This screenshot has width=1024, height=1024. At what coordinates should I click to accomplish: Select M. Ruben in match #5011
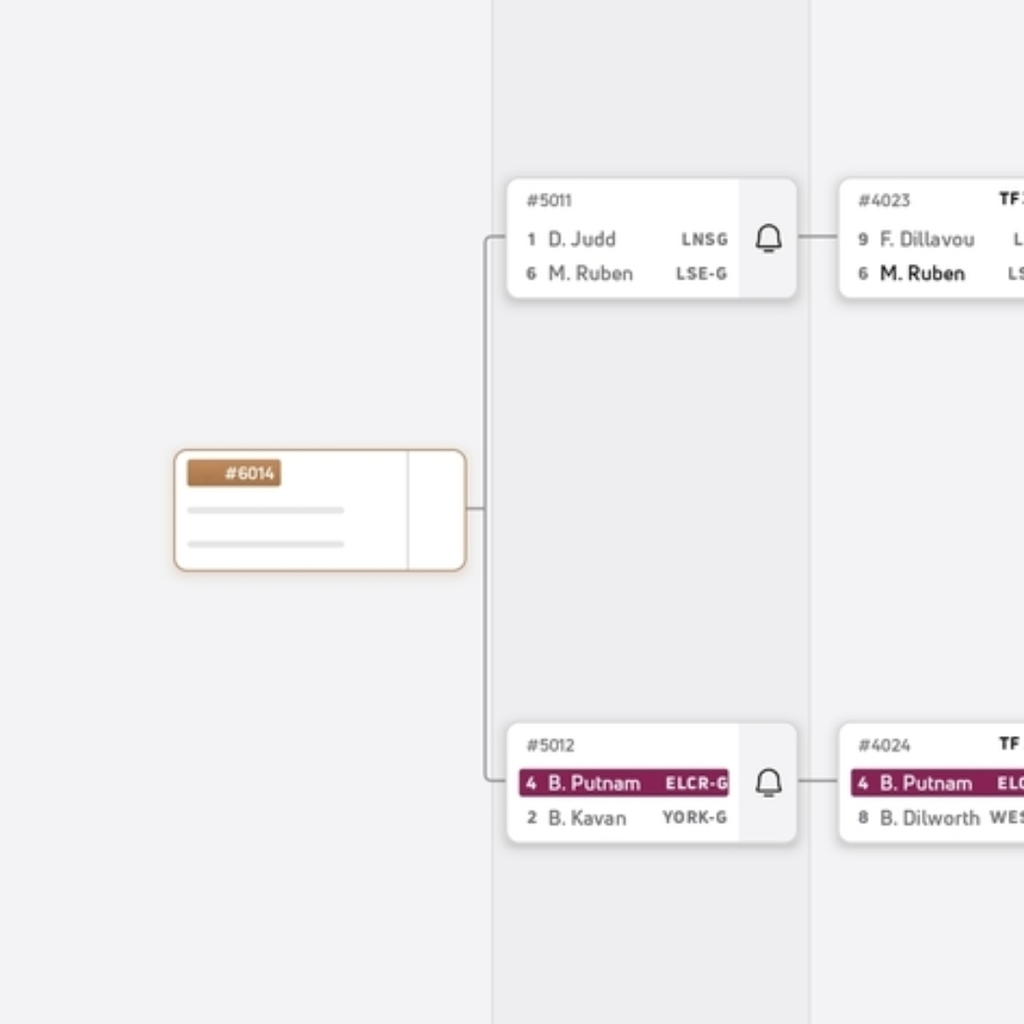590,273
